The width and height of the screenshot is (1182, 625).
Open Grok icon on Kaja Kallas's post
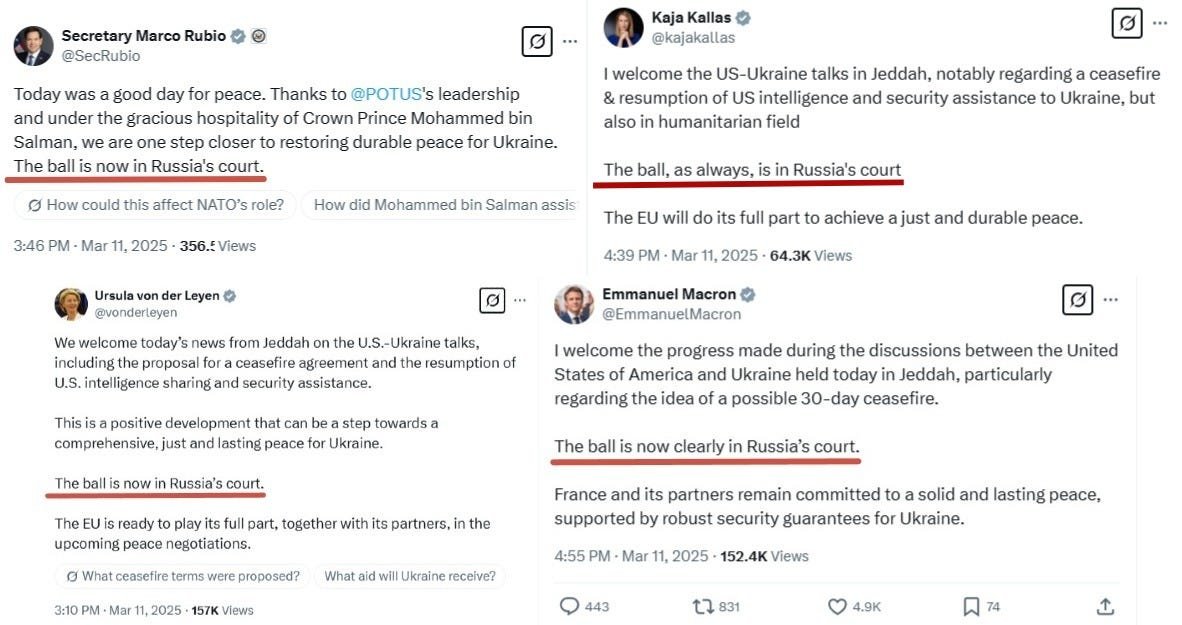point(1127,23)
